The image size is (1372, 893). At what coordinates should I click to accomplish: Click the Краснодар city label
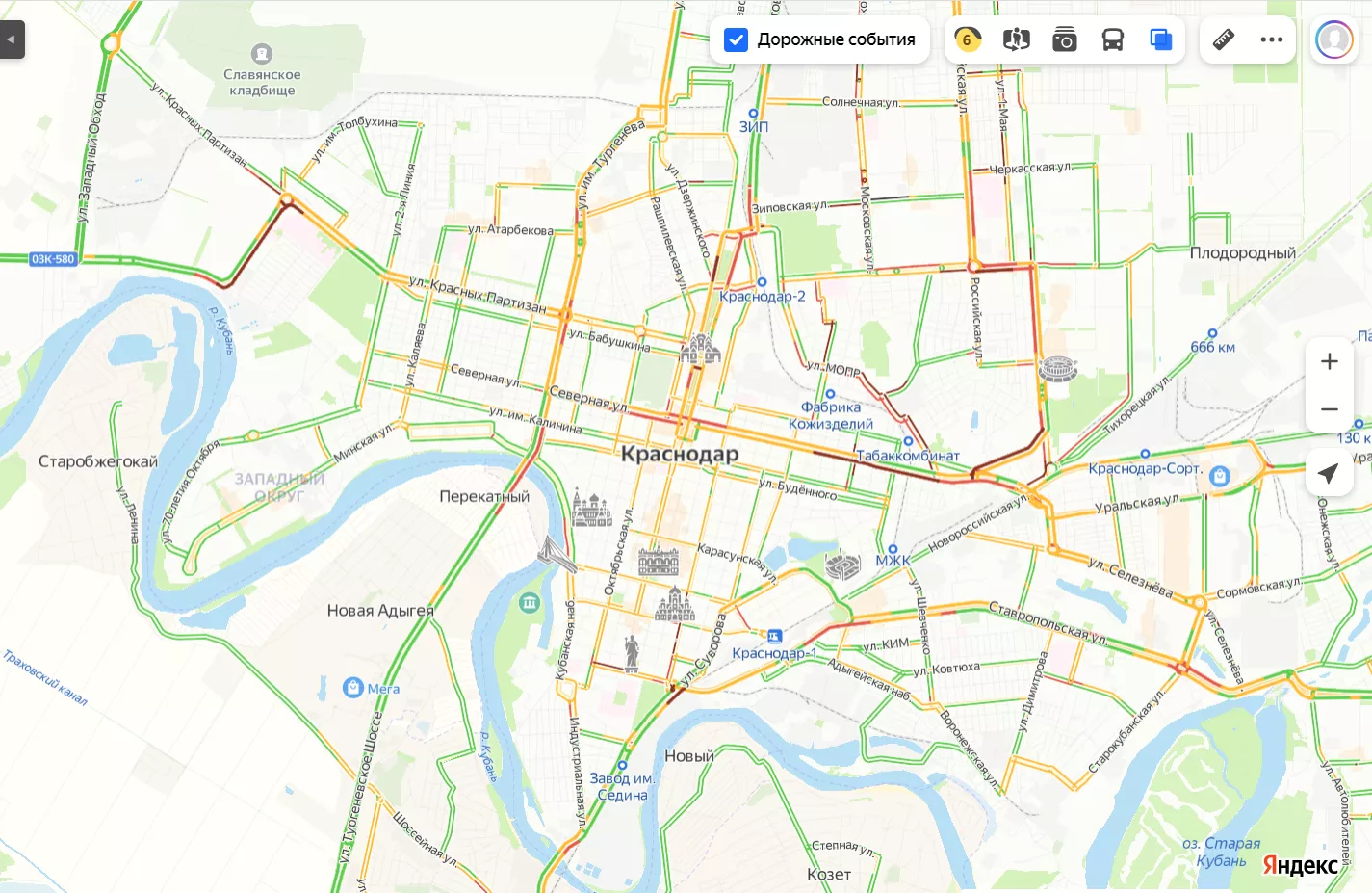(680, 454)
